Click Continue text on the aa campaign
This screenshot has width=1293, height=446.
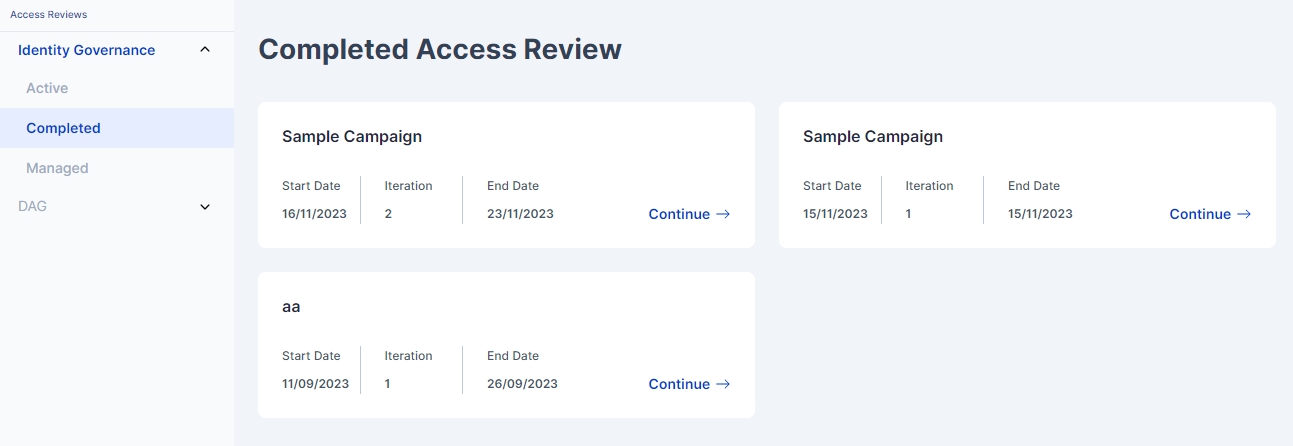679,384
